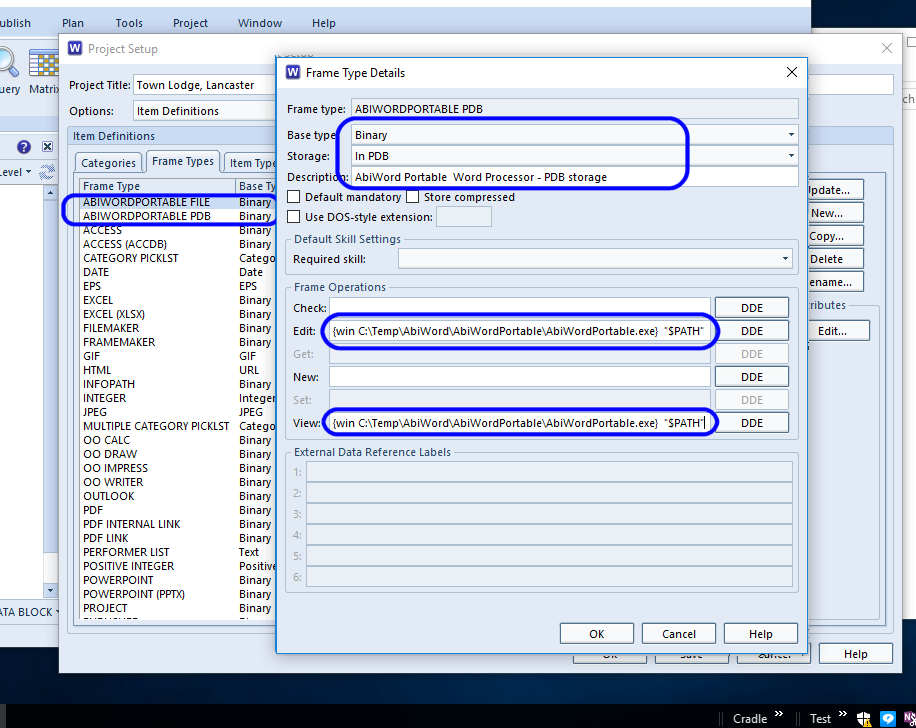This screenshot has height=728, width=916.
Task: Click the DDE button for New operation
Action: [752, 377]
